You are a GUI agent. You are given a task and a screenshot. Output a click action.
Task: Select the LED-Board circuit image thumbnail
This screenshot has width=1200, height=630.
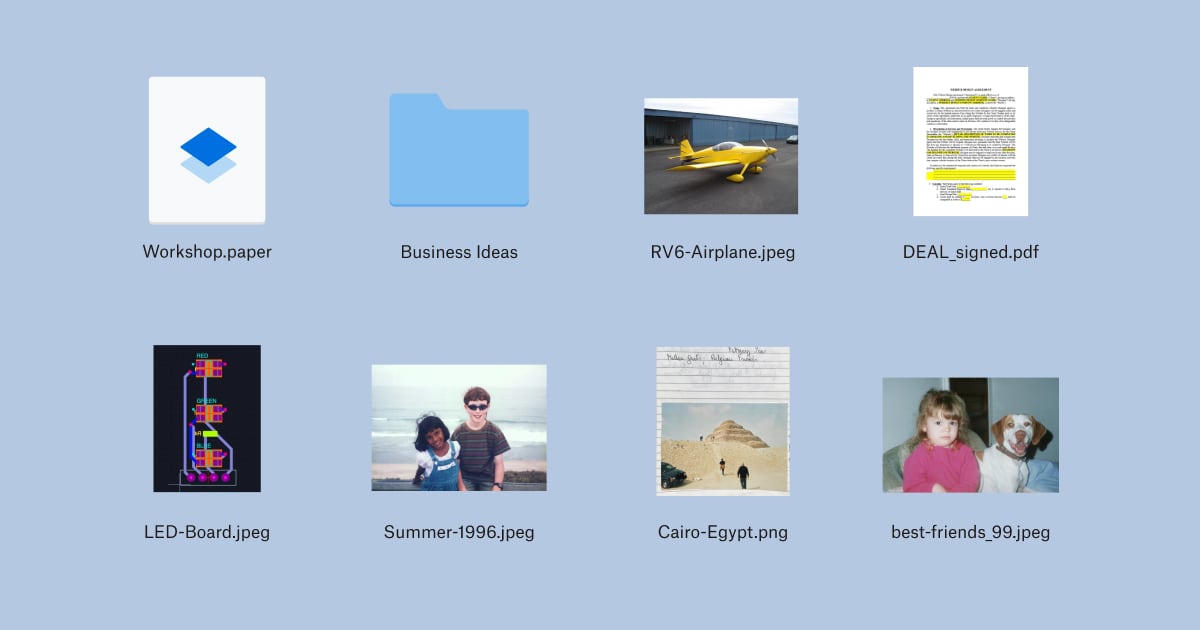(x=207, y=418)
